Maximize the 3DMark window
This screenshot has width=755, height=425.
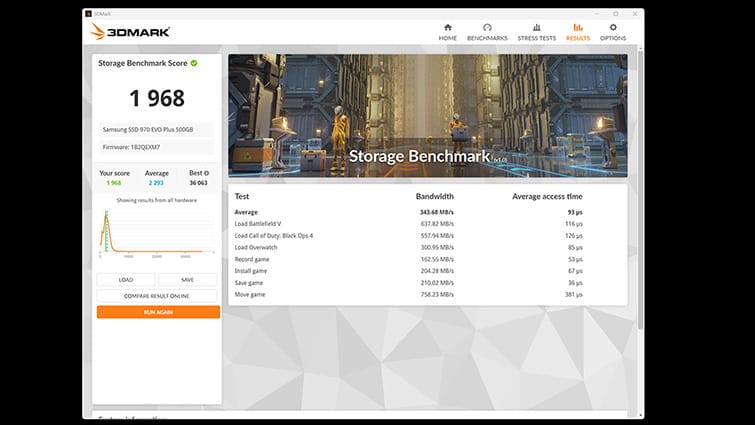tap(616, 13)
